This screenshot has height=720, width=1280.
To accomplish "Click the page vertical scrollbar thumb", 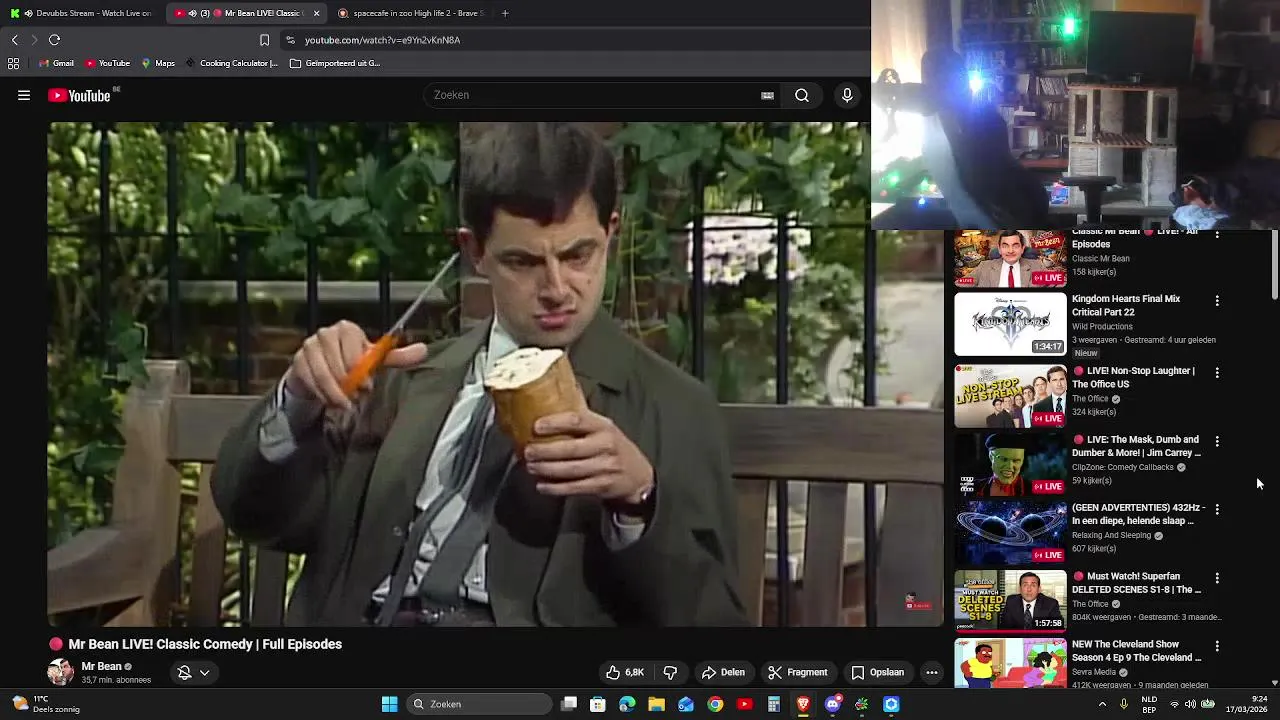I will click(1275, 265).
